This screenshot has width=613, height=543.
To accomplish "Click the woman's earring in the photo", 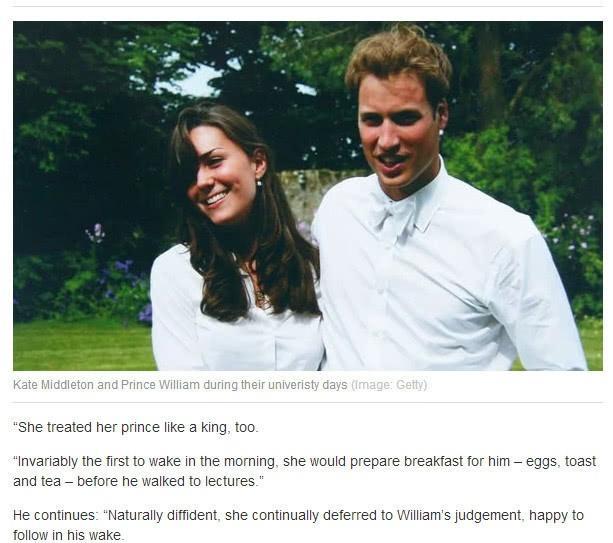I will [x=258, y=182].
